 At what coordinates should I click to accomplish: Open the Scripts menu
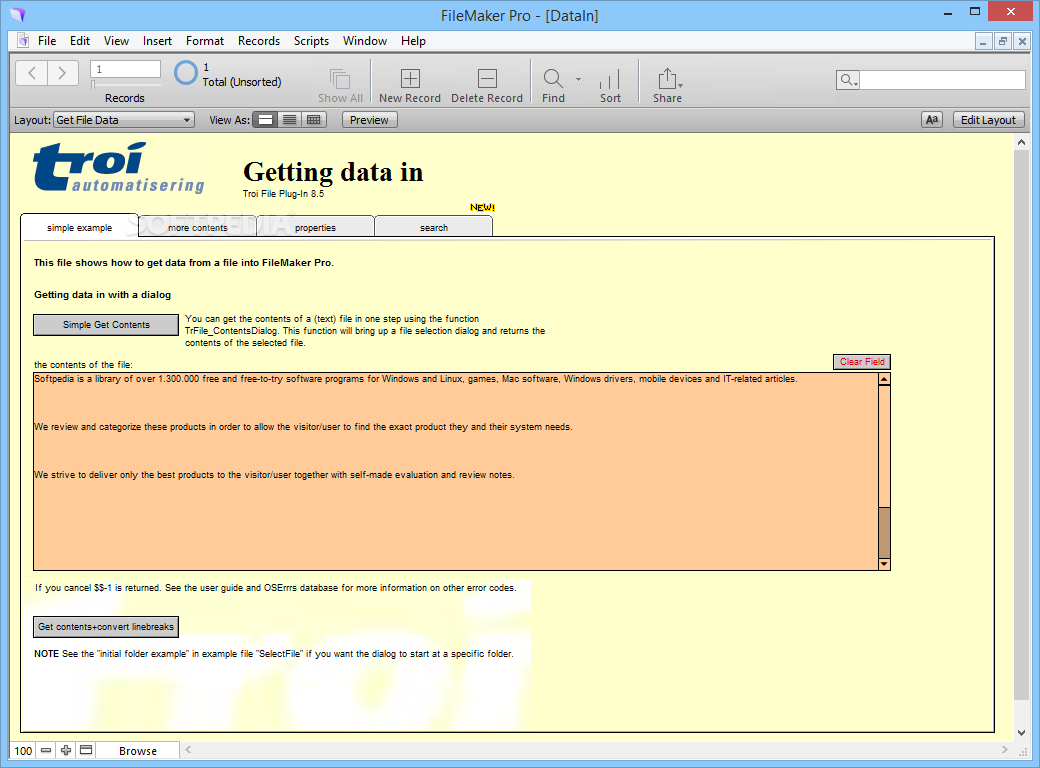click(311, 41)
